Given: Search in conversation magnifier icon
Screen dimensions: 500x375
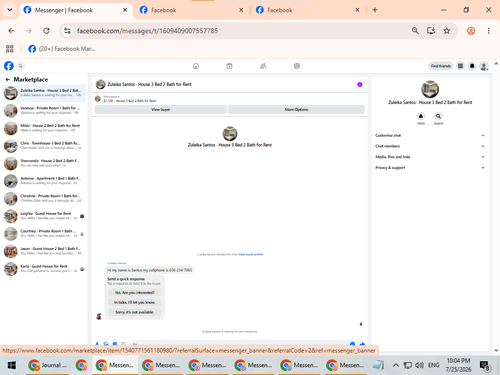Looking at the screenshot, I should click(x=438, y=116).
